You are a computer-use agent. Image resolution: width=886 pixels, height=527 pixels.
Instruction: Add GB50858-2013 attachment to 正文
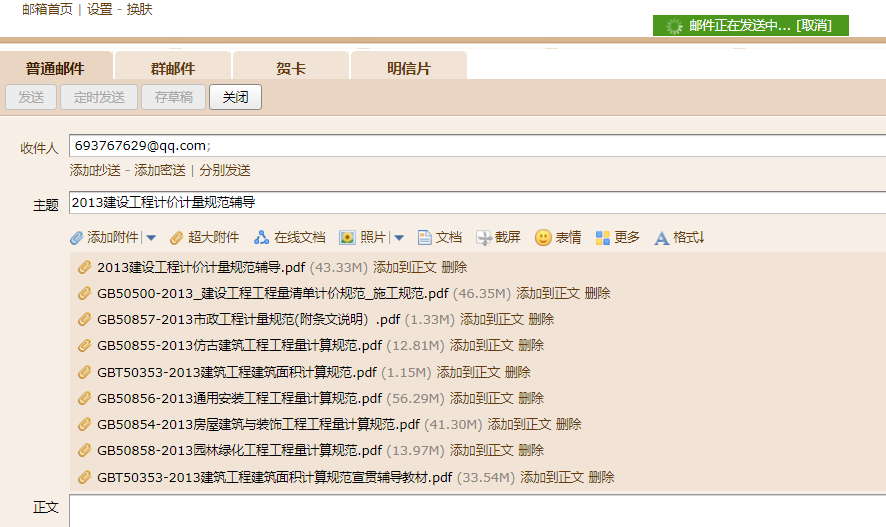[x=481, y=450]
